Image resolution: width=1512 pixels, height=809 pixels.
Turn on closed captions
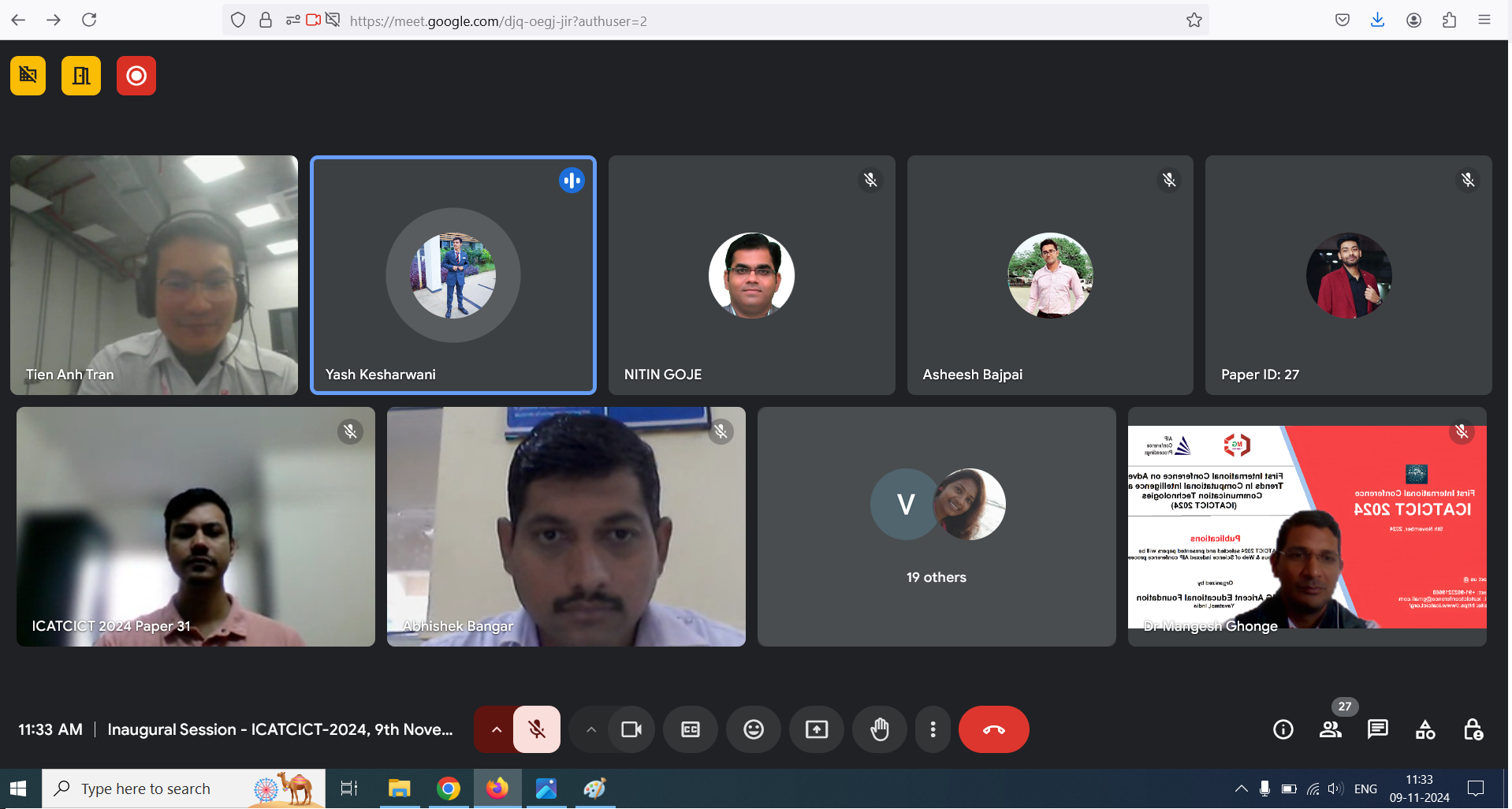click(691, 729)
